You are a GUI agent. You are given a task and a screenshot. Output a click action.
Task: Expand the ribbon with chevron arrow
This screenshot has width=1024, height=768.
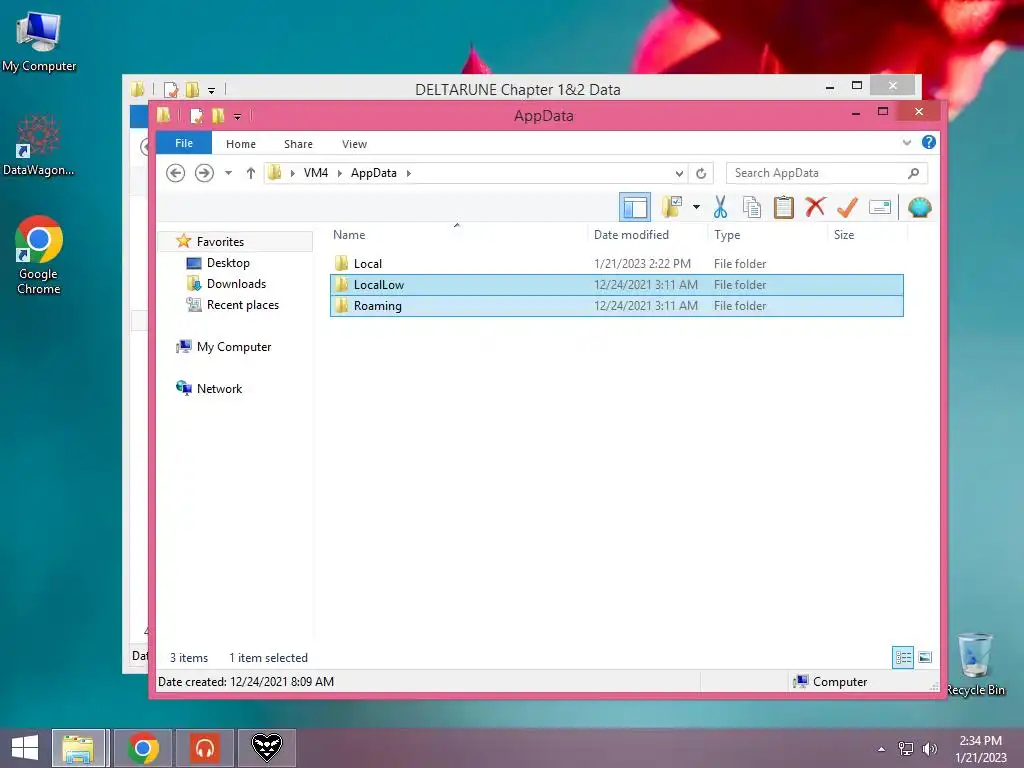[x=906, y=142]
